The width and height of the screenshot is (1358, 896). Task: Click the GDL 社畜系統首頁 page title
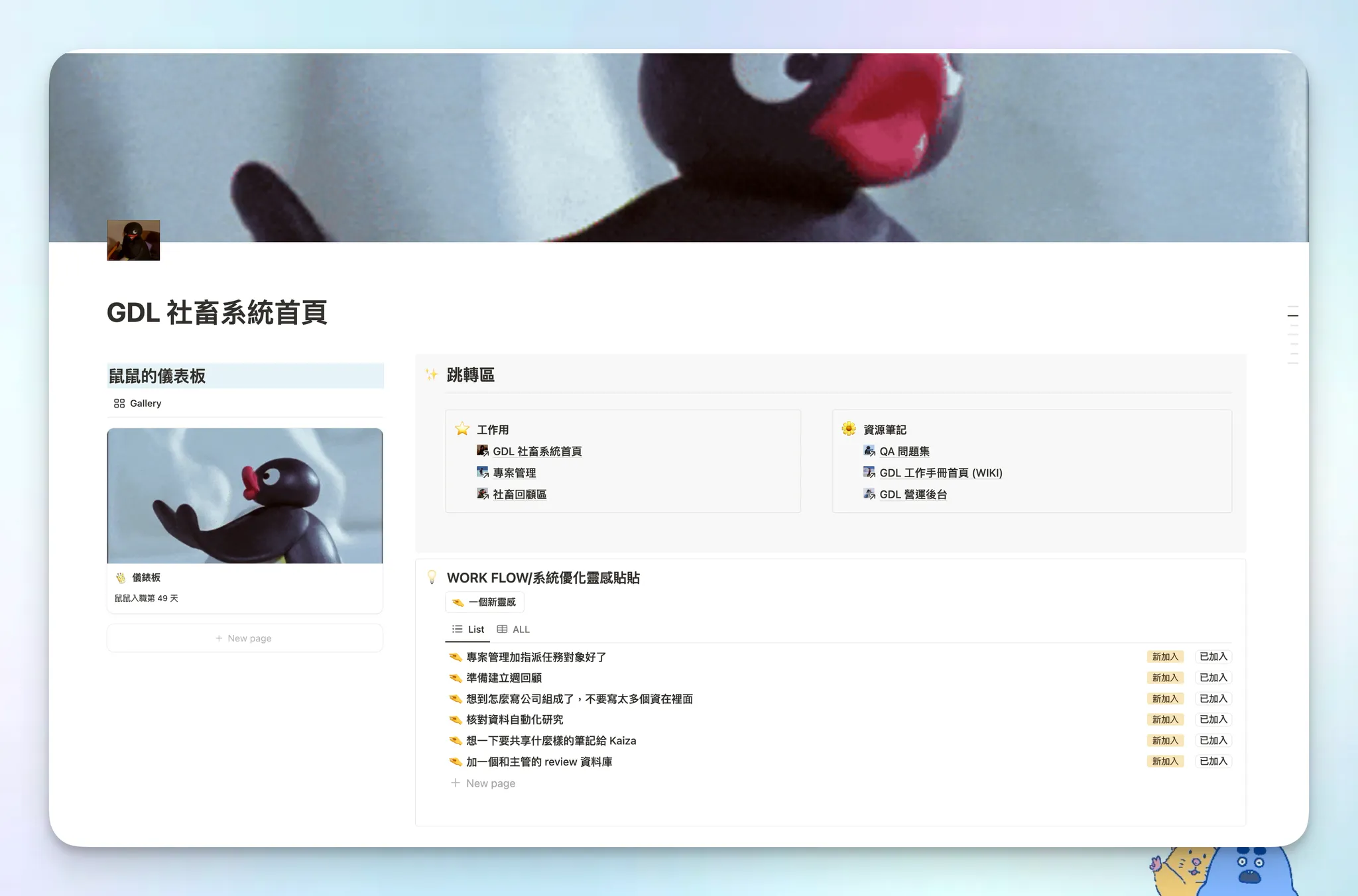point(217,312)
